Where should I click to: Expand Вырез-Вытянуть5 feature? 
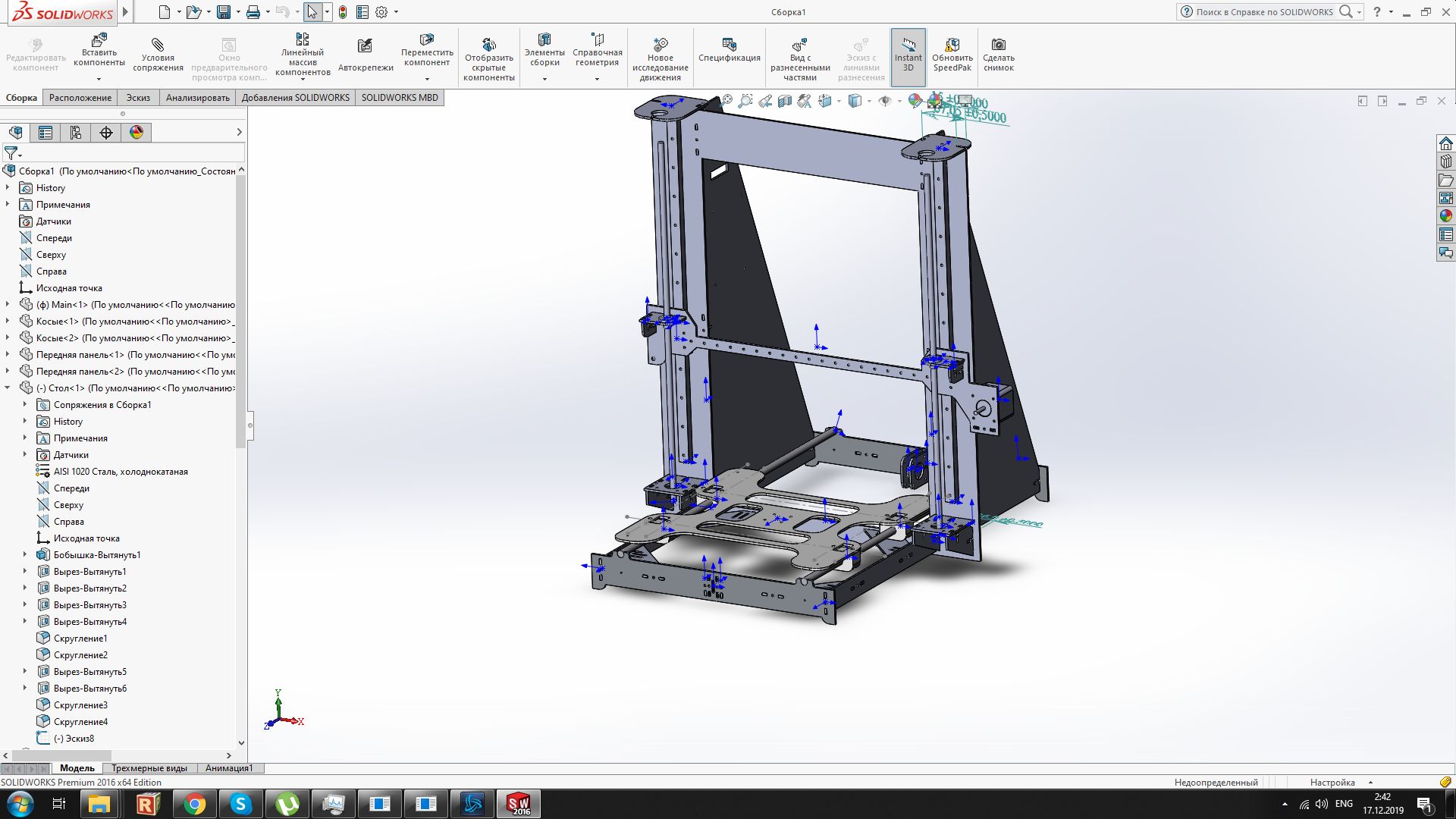[x=24, y=671]
